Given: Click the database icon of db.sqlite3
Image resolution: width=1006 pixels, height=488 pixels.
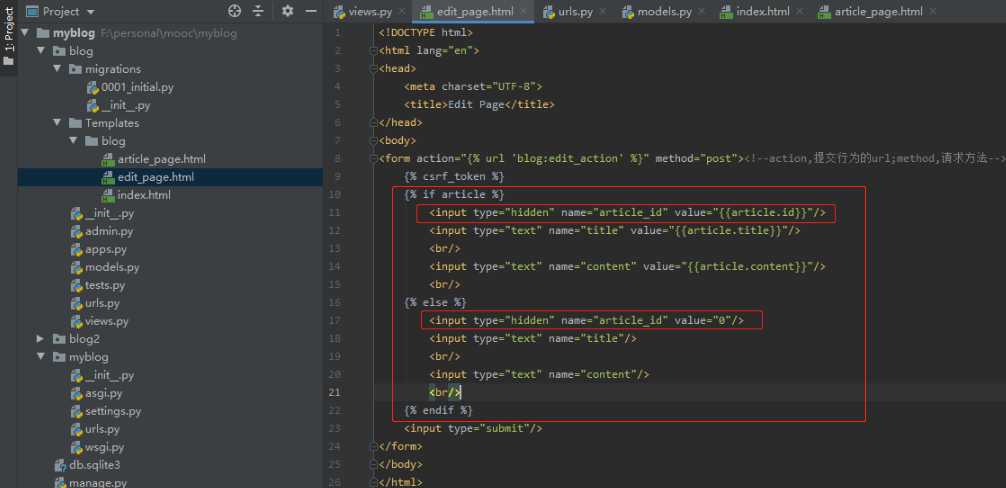Looking at the screenshot, I should [x=60, y=465].
